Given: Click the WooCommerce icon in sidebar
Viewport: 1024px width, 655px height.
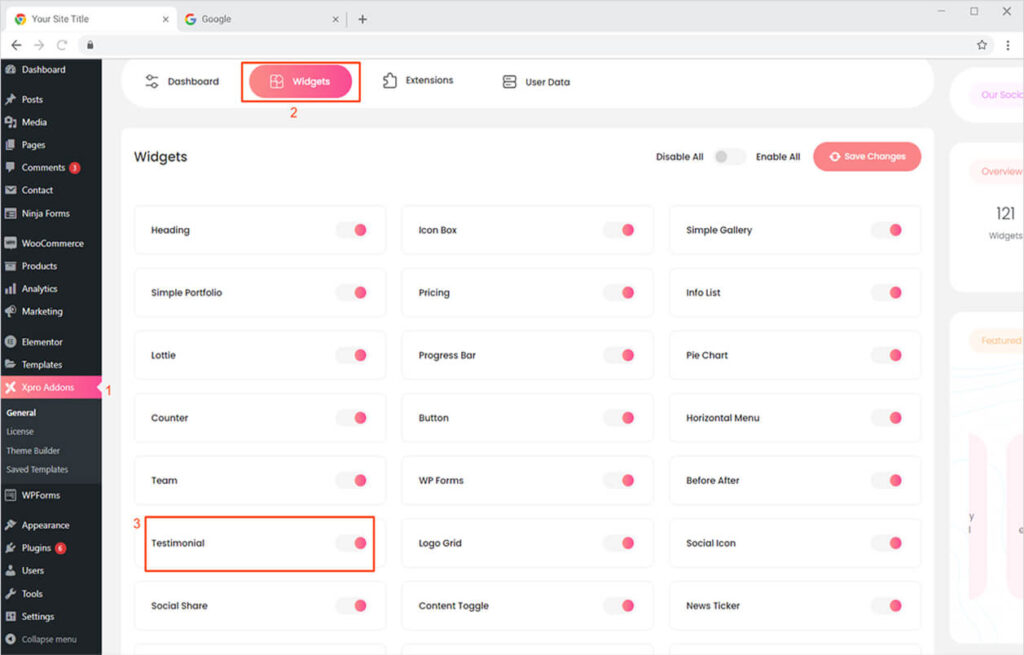Looking at the screenshot, I should [11, 243].
